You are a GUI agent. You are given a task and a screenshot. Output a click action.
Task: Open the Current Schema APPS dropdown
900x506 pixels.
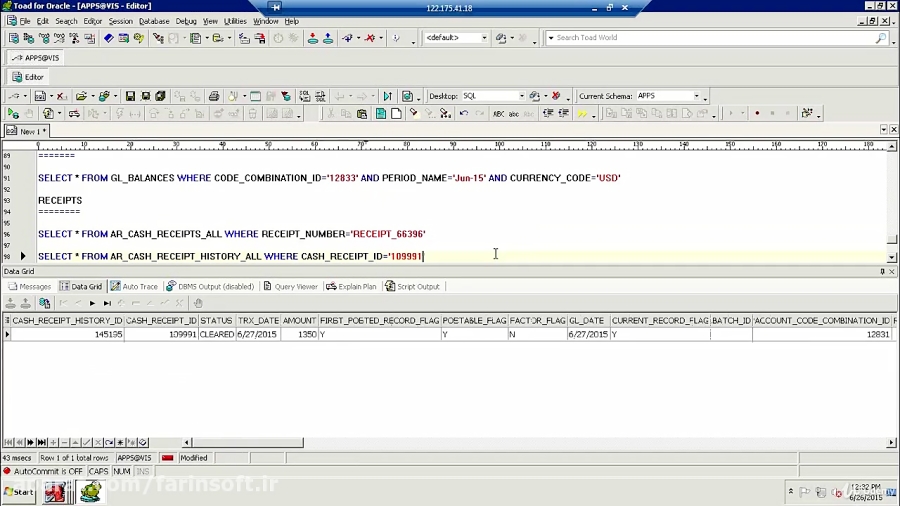point(697,96)
